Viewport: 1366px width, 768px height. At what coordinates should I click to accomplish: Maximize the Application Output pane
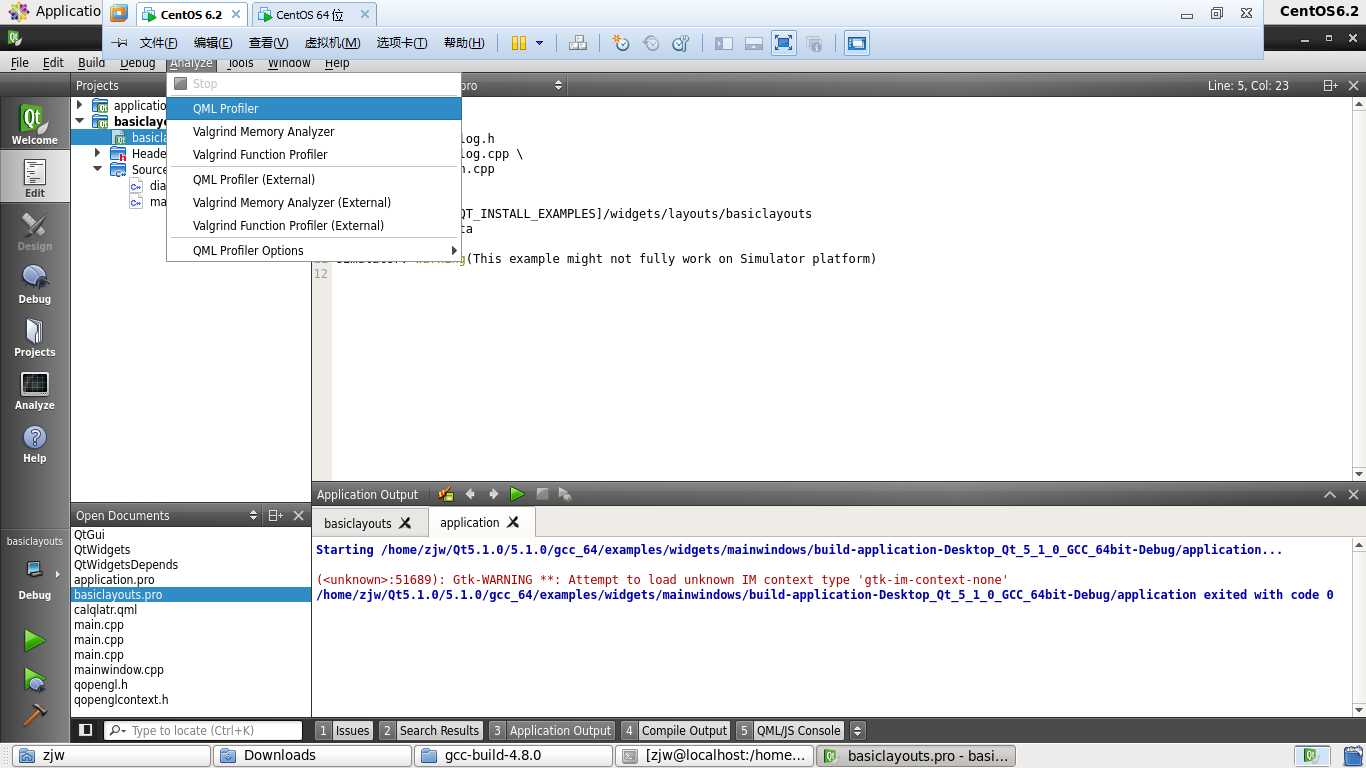tap(1330, 494)
